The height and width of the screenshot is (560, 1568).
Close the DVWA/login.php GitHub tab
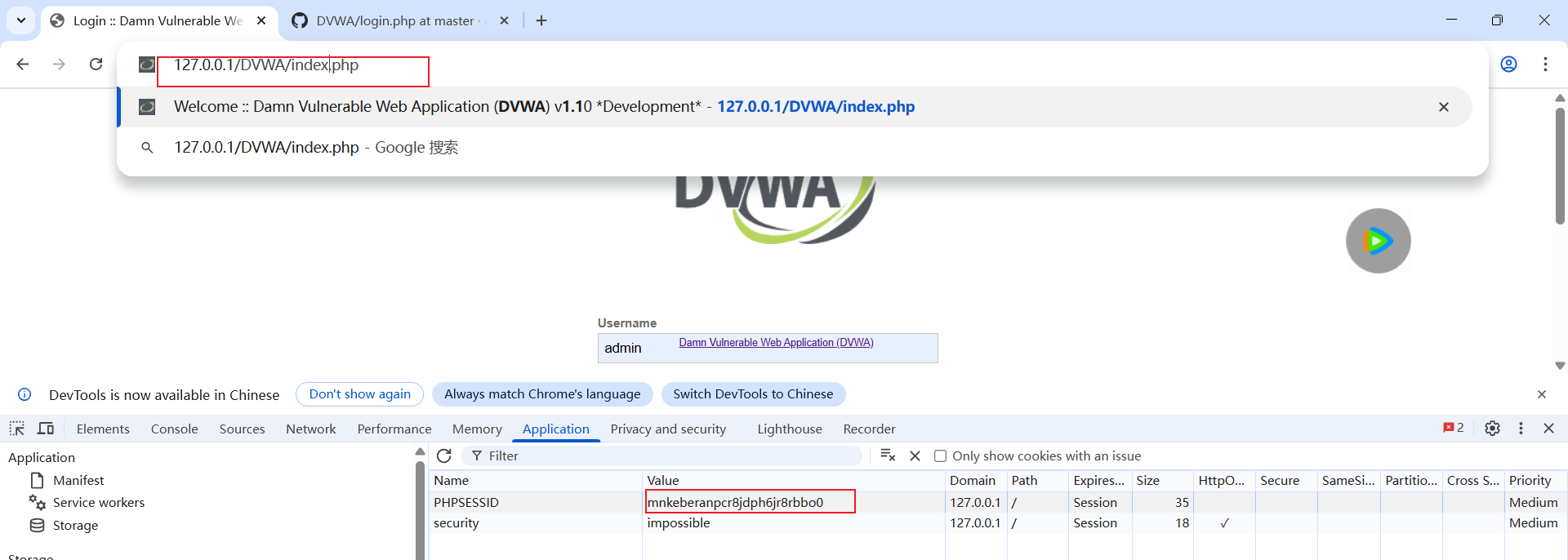point(505,20)
